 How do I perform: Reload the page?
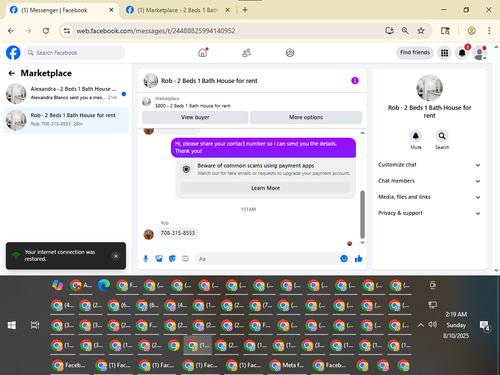point(46,31)
